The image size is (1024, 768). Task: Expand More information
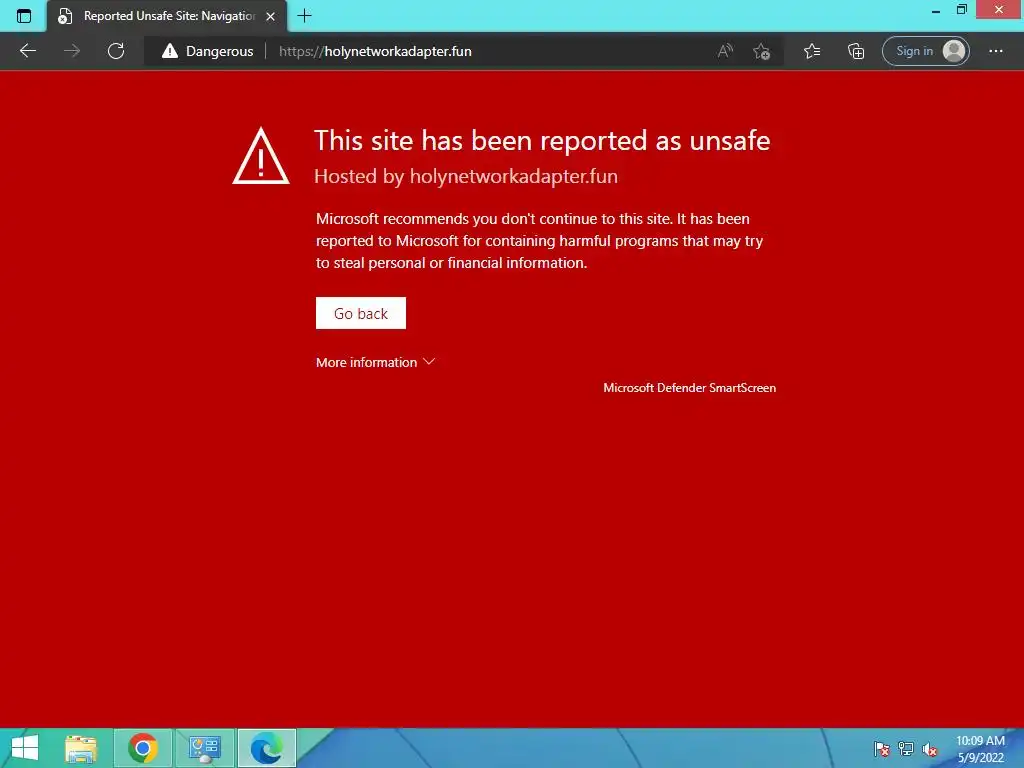point(375,362)
